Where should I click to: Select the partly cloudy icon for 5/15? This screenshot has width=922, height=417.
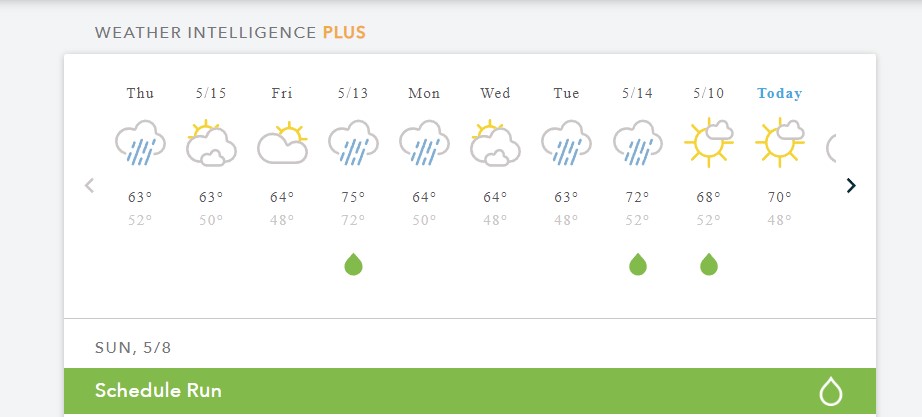[x=211, y=143]
